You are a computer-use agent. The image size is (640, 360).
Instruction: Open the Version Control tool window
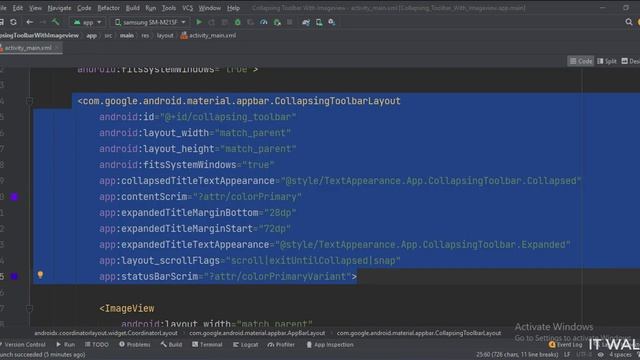coord(23,344)
